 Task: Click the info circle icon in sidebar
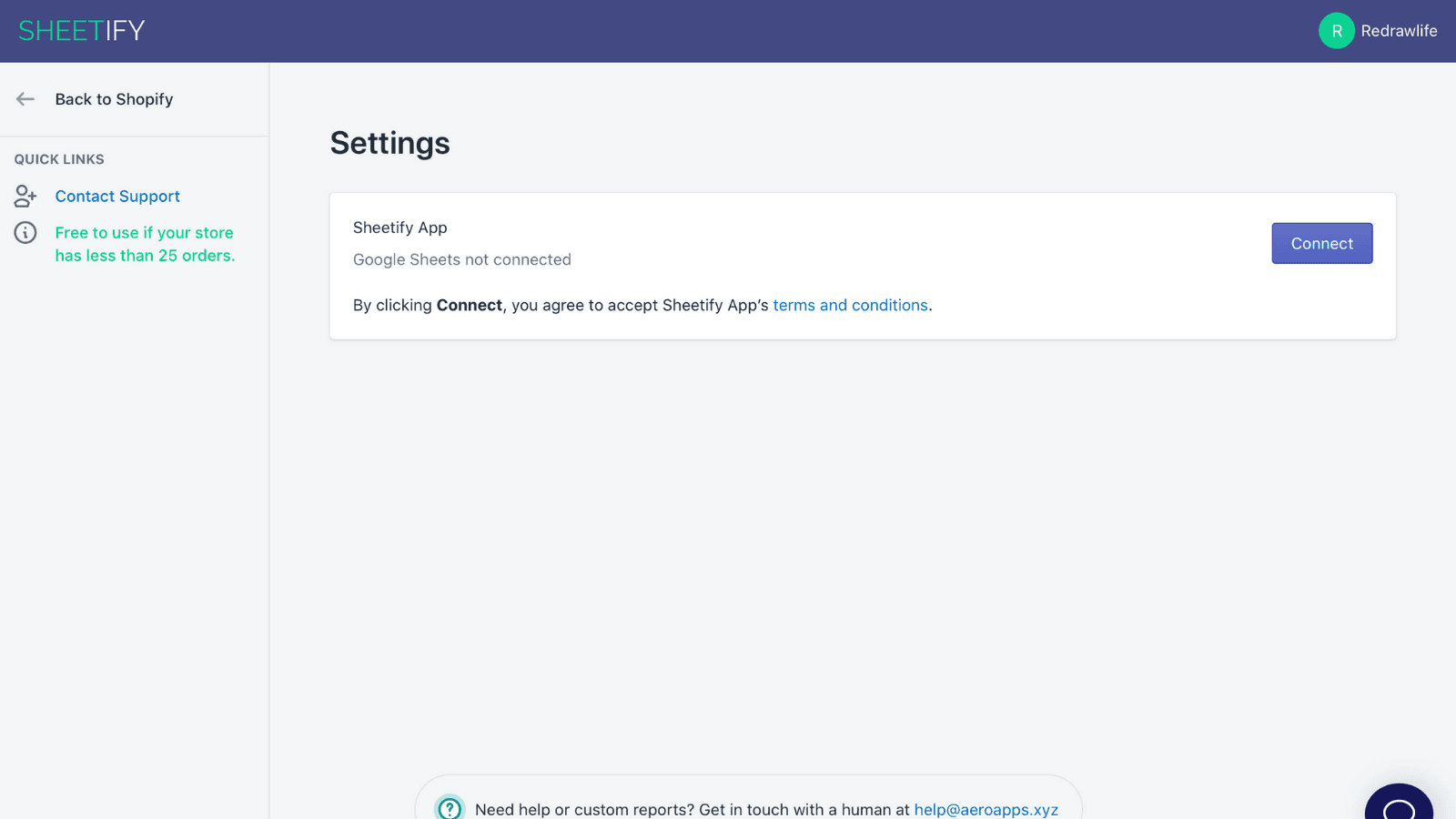coord(24,233)
